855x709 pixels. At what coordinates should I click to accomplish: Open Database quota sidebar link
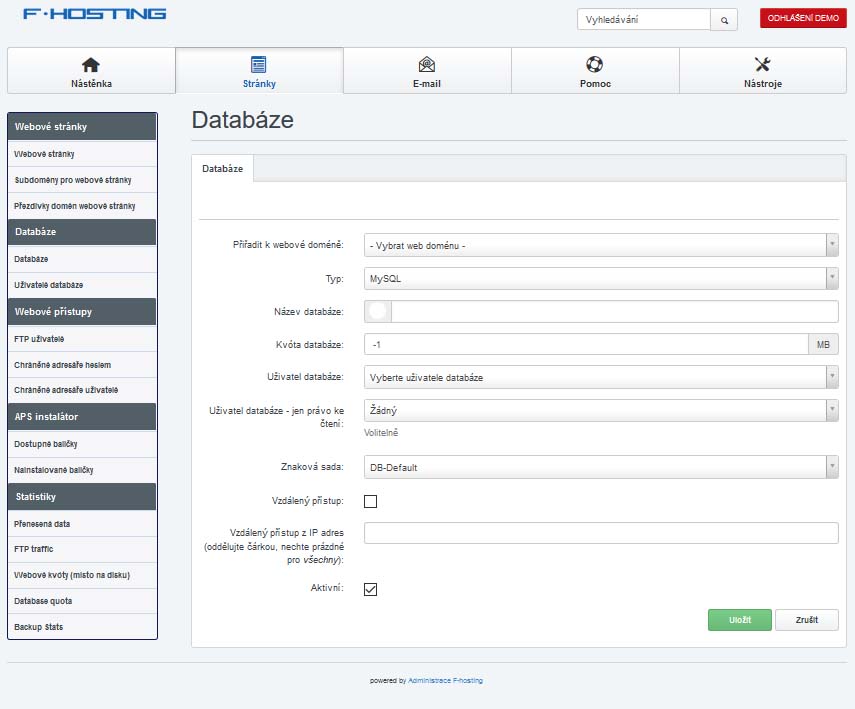(x=82, y=600)
